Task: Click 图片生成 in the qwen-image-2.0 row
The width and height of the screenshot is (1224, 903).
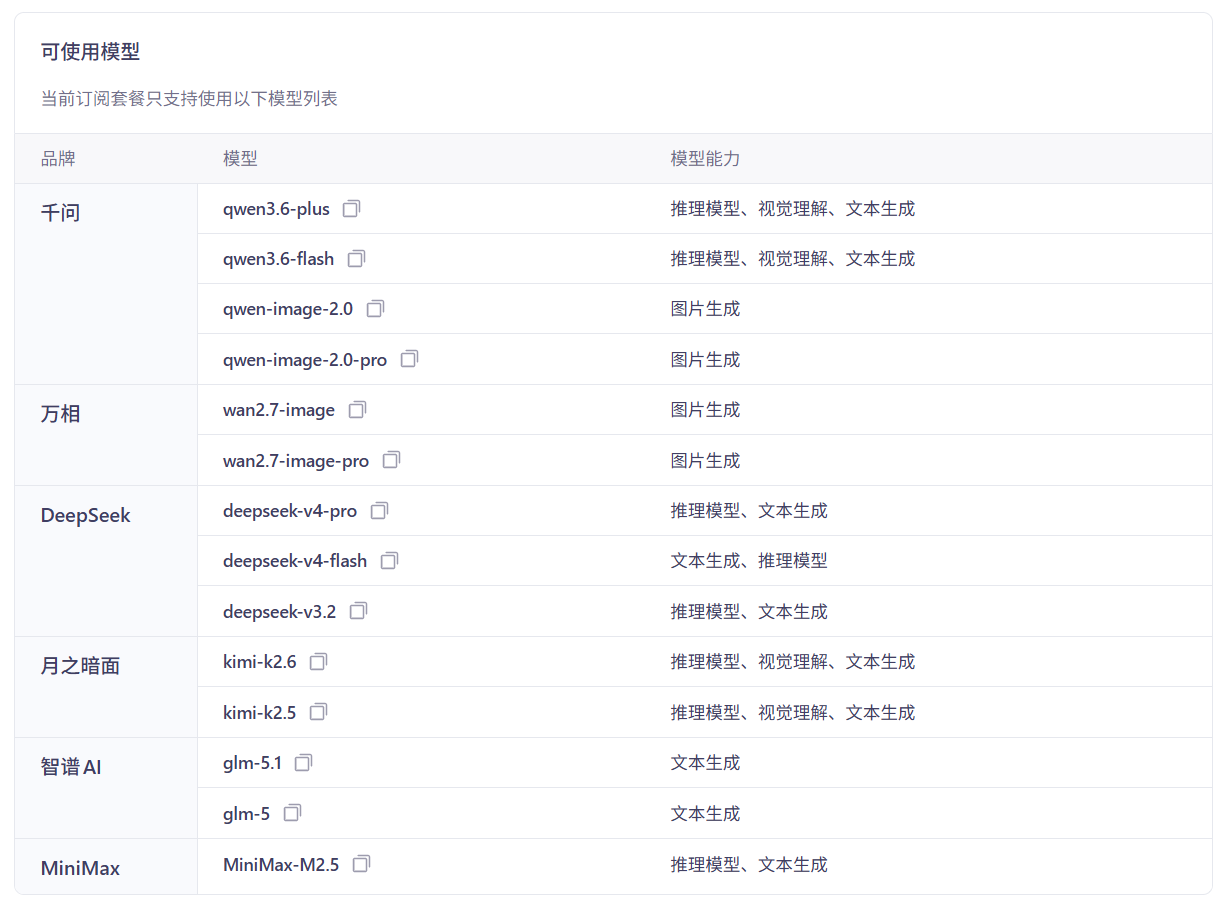Action: [x=705, y=309]
